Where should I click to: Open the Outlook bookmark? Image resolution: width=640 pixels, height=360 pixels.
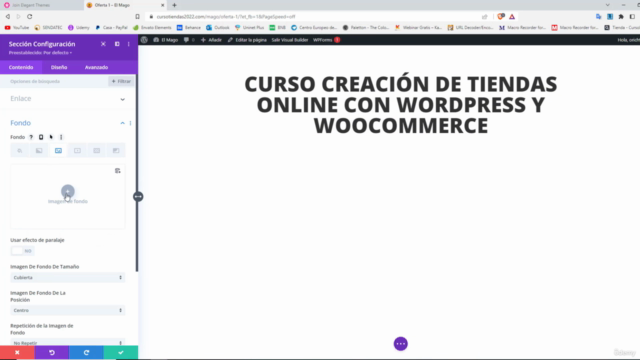(x=218, y=28)
